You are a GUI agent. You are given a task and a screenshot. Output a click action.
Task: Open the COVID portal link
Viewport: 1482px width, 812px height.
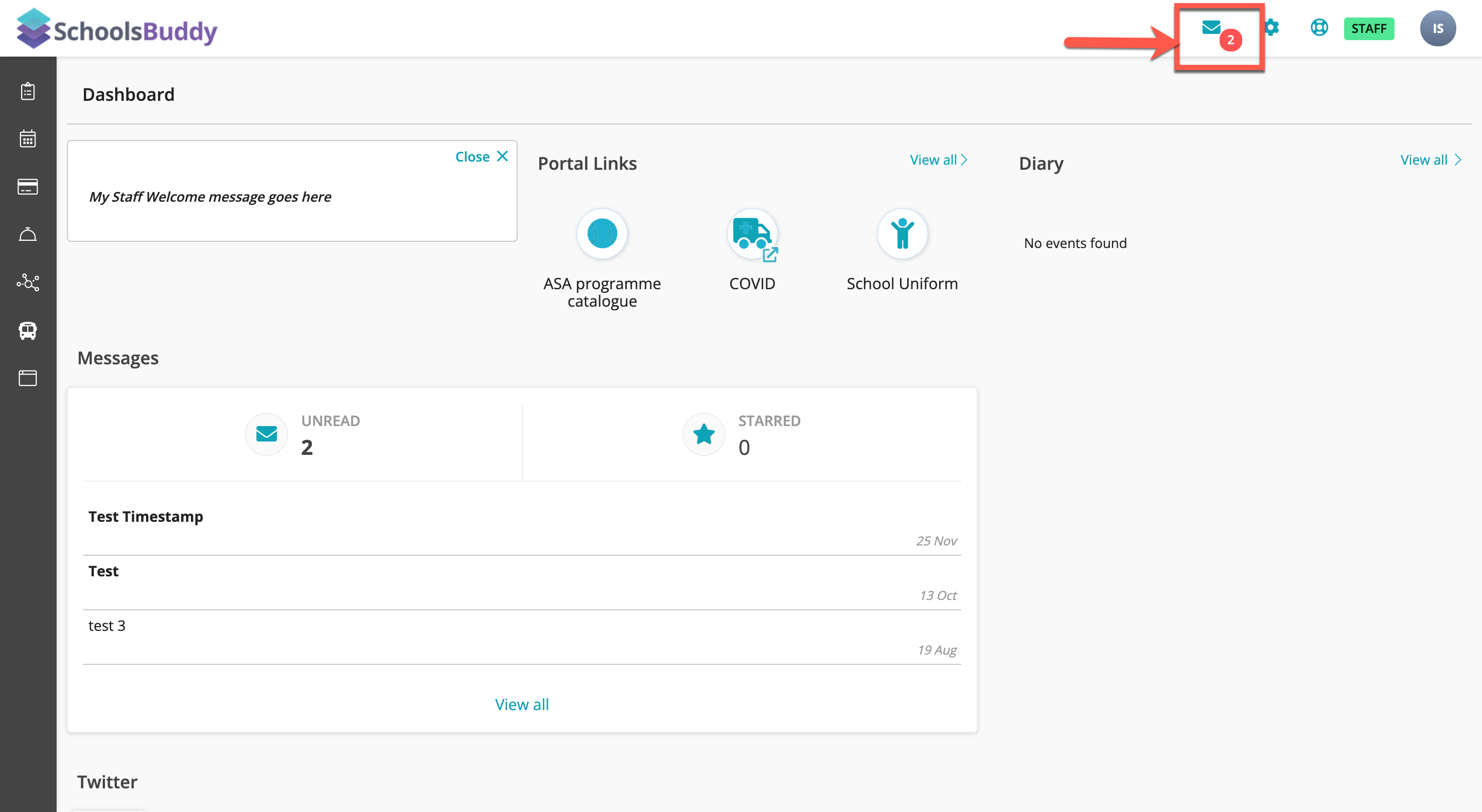[x=752, y=234]
